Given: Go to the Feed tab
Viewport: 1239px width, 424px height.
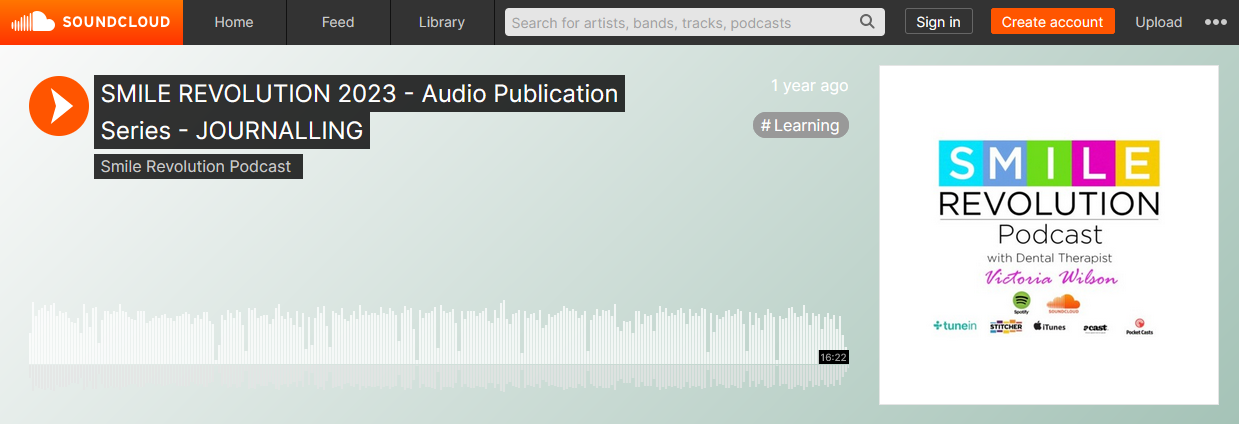Looking at the screenshot, I should (338, 22).
